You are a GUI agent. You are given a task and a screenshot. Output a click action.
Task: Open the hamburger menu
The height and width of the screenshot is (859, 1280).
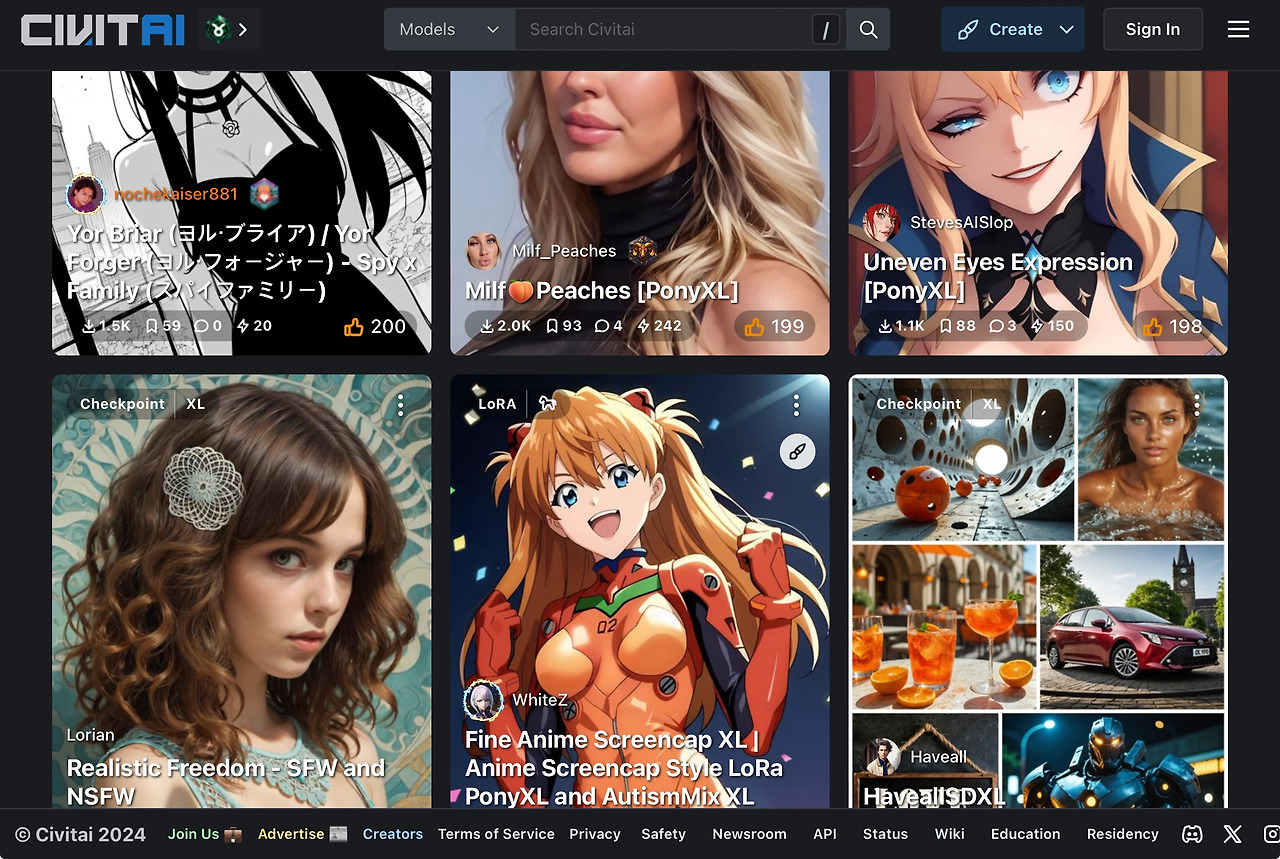click(1238, 30)
